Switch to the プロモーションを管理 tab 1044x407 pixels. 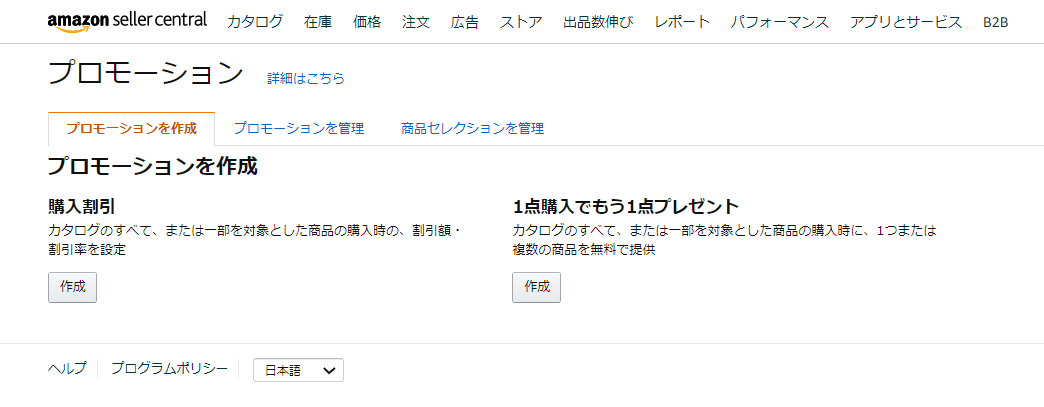tap(299, 129)
